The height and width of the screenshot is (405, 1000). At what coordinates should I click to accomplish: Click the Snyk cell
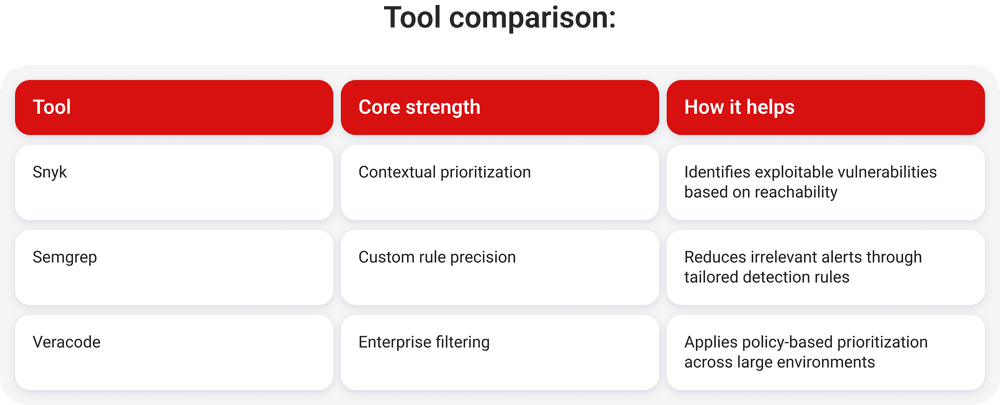coord(174,182)
